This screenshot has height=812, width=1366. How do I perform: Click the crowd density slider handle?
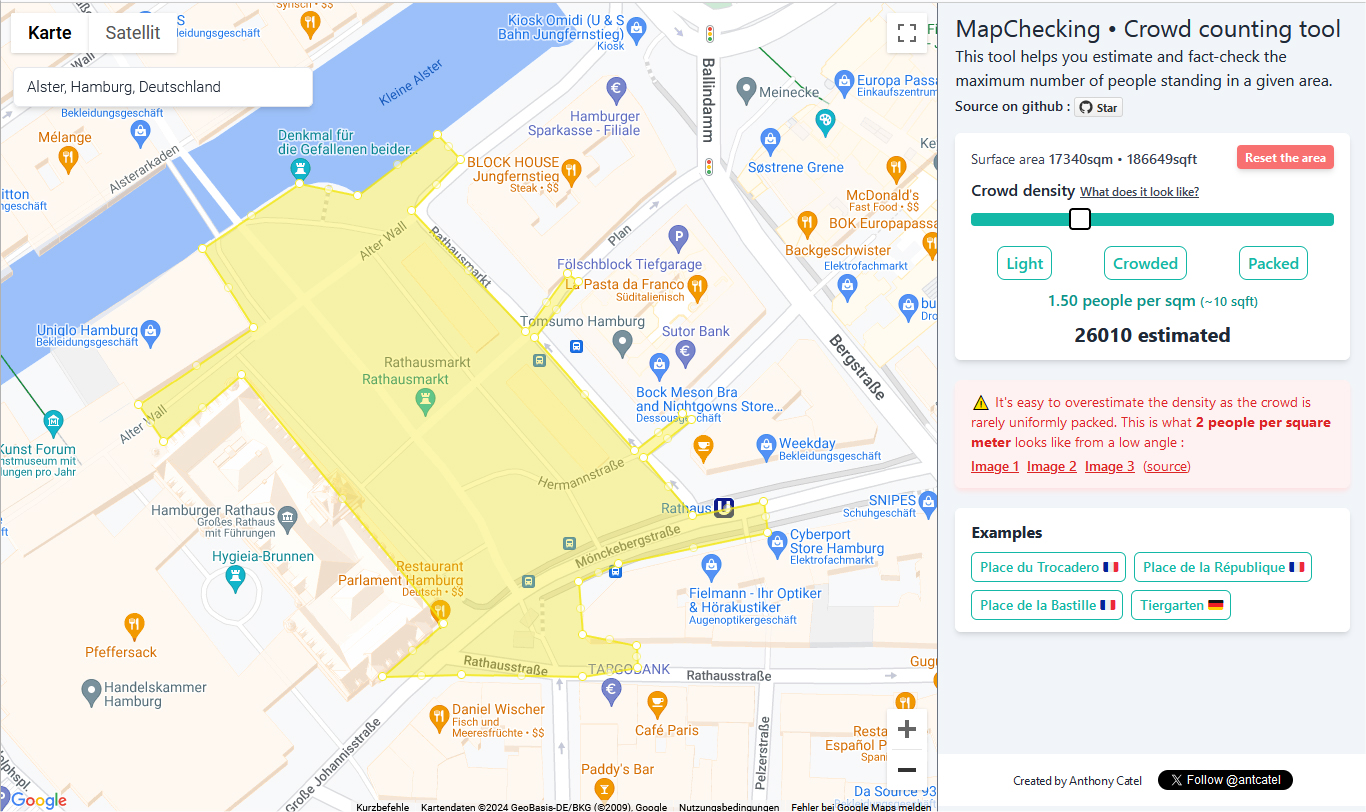(x=1080, y=219)
